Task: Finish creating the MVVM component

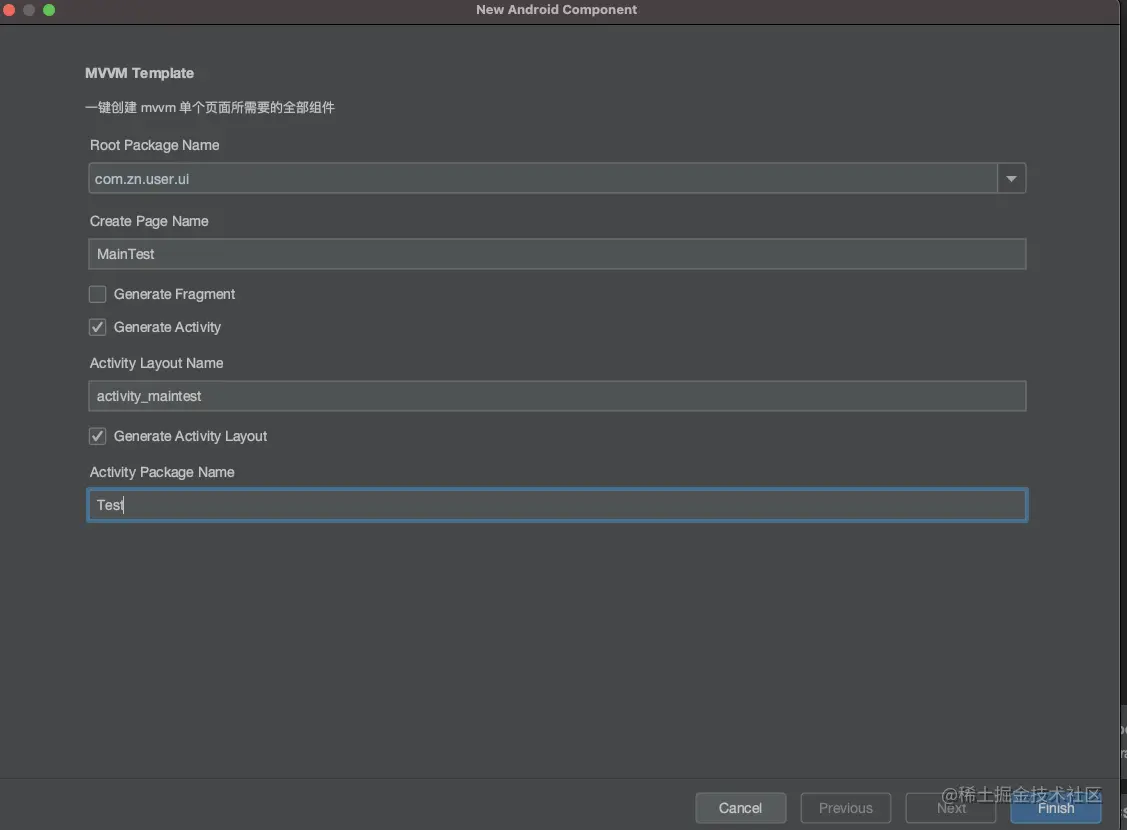Action: pyautogui.click(x=1056, y=808)
